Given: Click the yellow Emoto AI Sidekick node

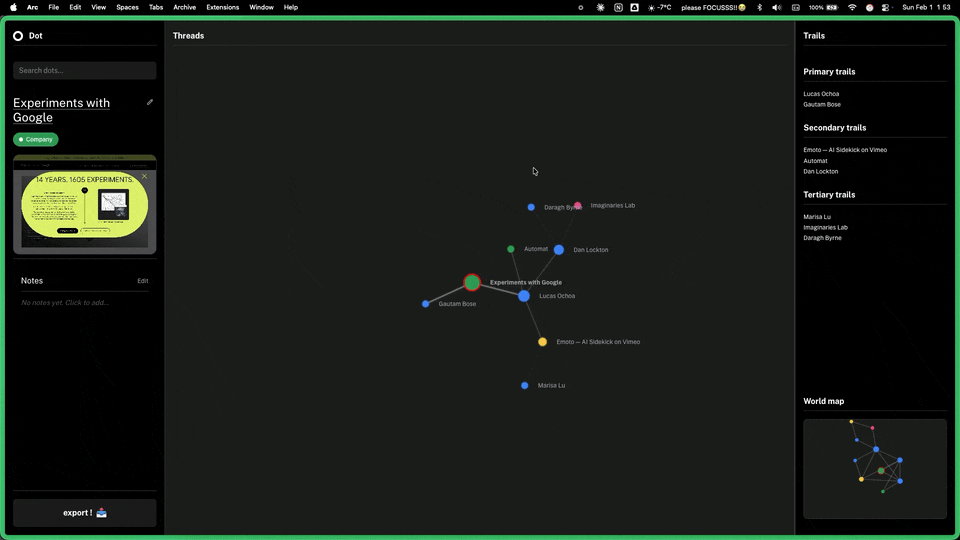Looking at the screenshot, I should tap(543, 342).
